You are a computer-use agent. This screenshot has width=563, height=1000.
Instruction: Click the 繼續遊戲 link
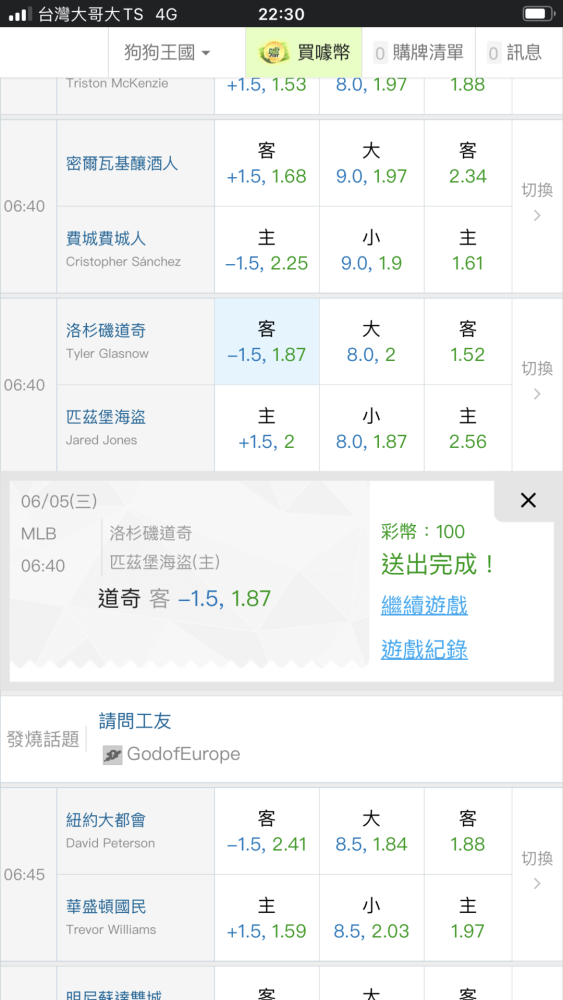424,605
